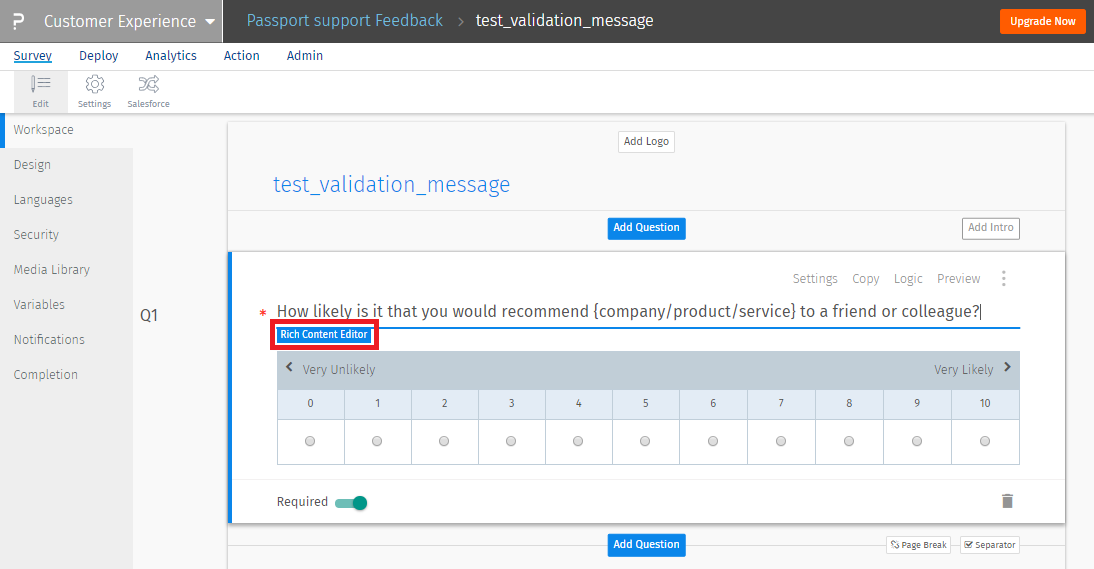
Task: Click the right arrow beside Very Likely
Action: (1007, 367)
